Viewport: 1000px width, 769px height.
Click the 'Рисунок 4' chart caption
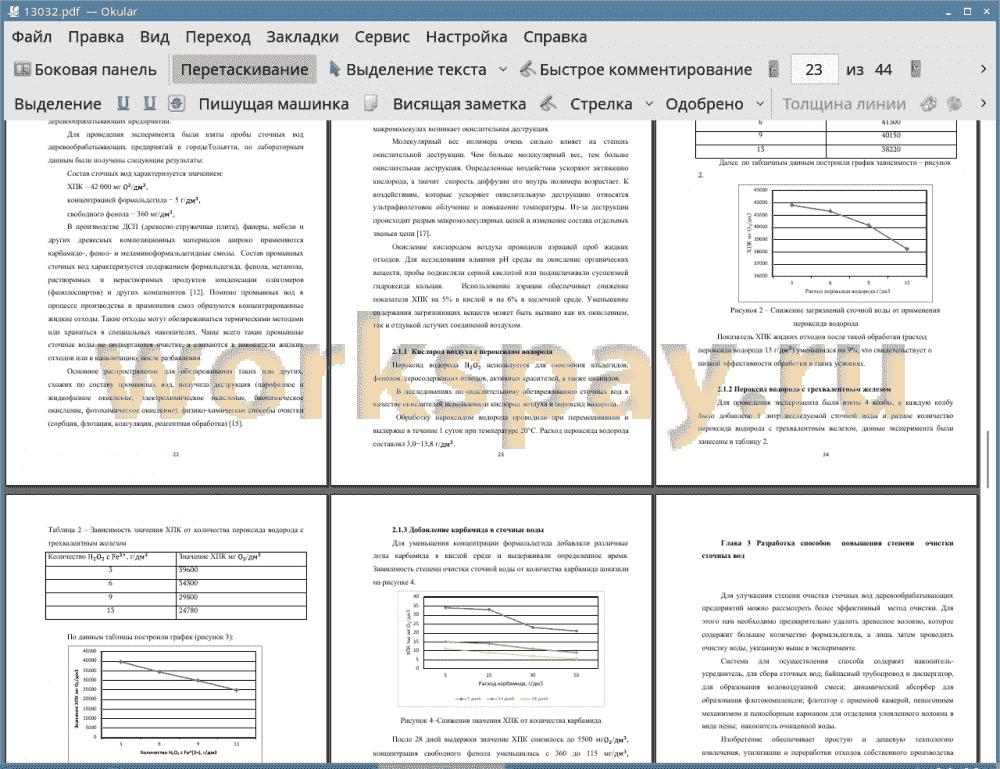(501, 721)
